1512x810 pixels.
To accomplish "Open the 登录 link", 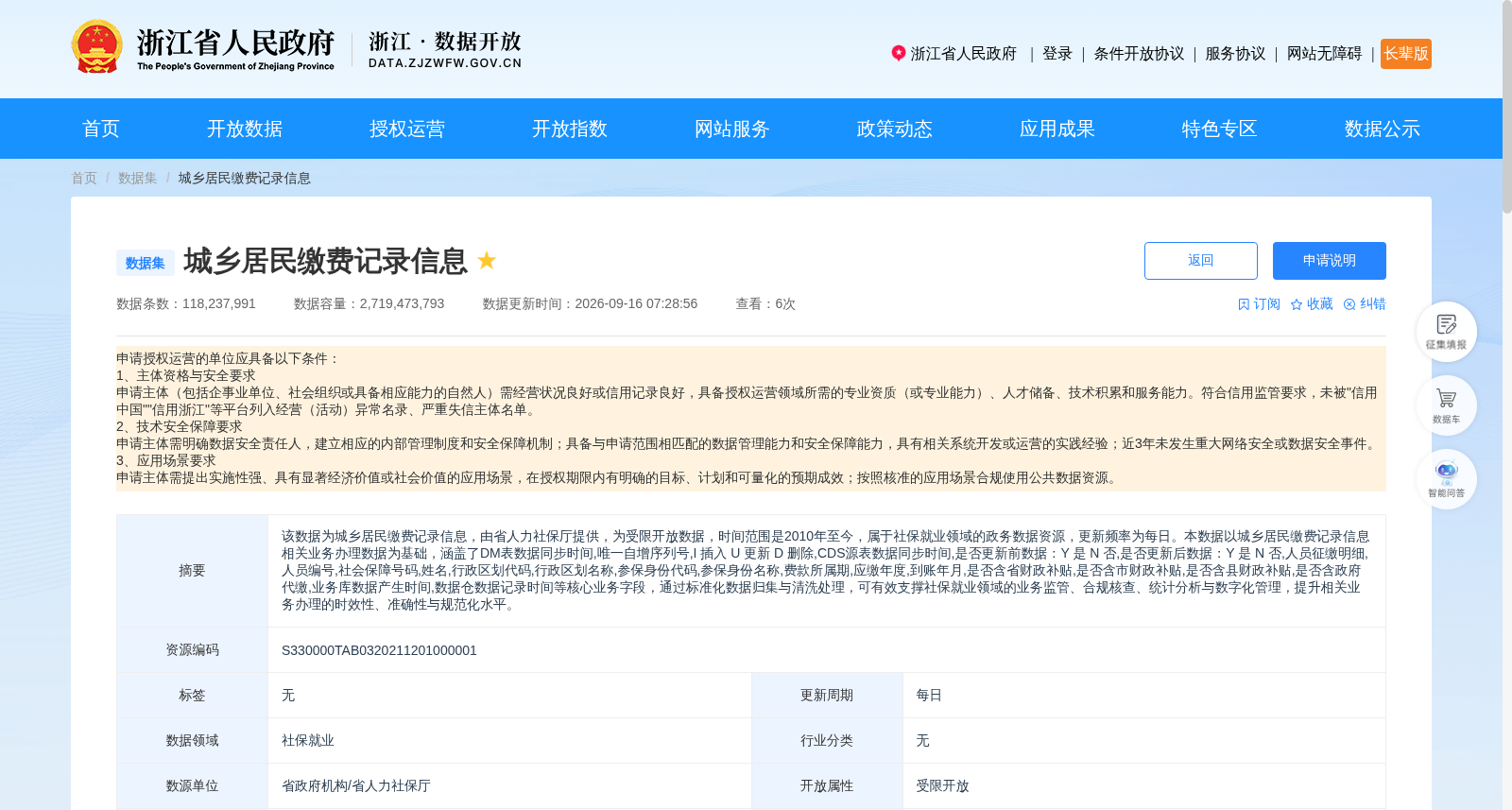I will (1057, 54).
